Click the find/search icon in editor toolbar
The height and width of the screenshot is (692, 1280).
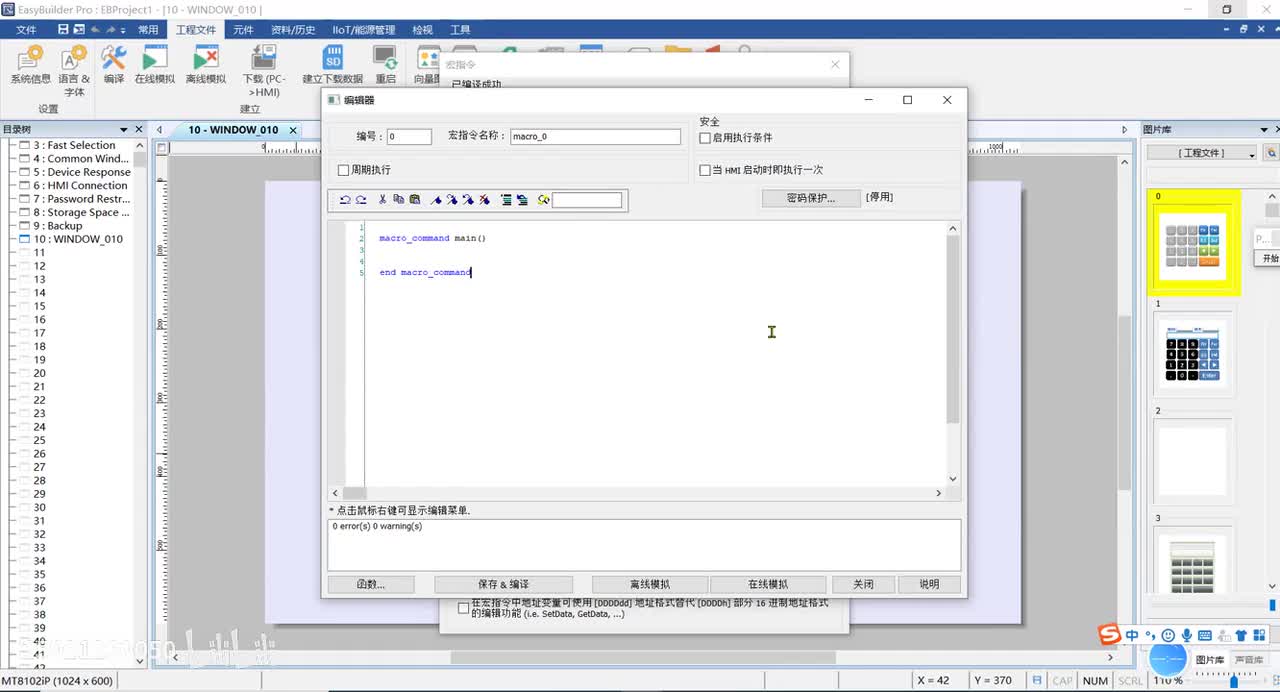(543, 200)
